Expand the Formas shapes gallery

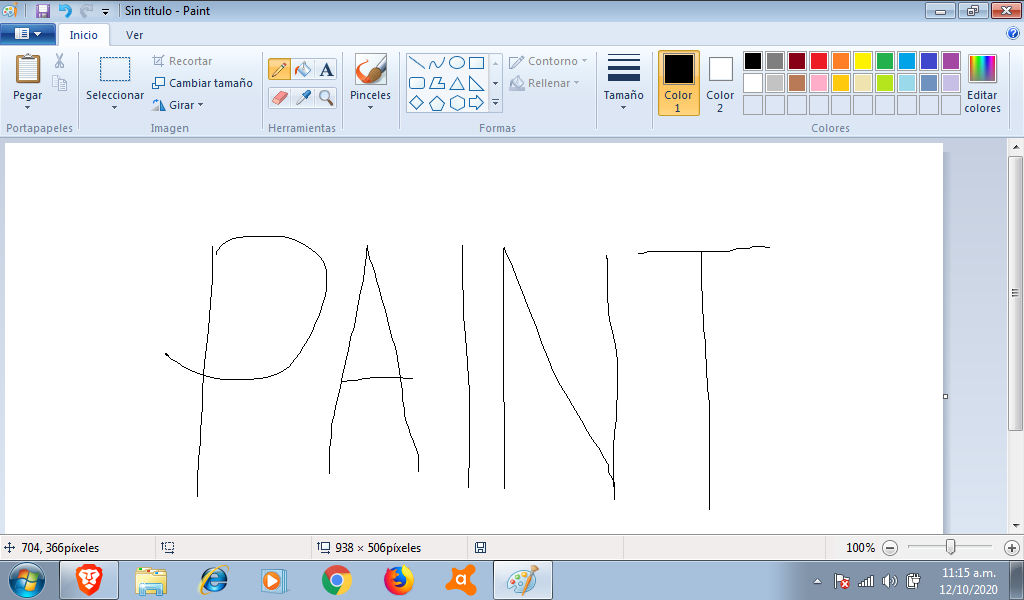496,103
